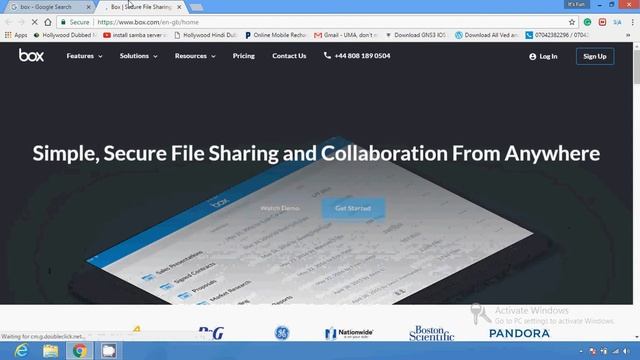Click the green Grammarly extension icon
The height and width of the screenshot is (360, 640).
tap(587, 22)
